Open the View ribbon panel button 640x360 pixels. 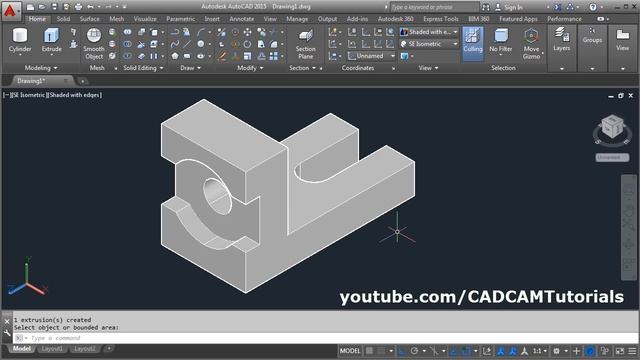(x=622, y=40)
